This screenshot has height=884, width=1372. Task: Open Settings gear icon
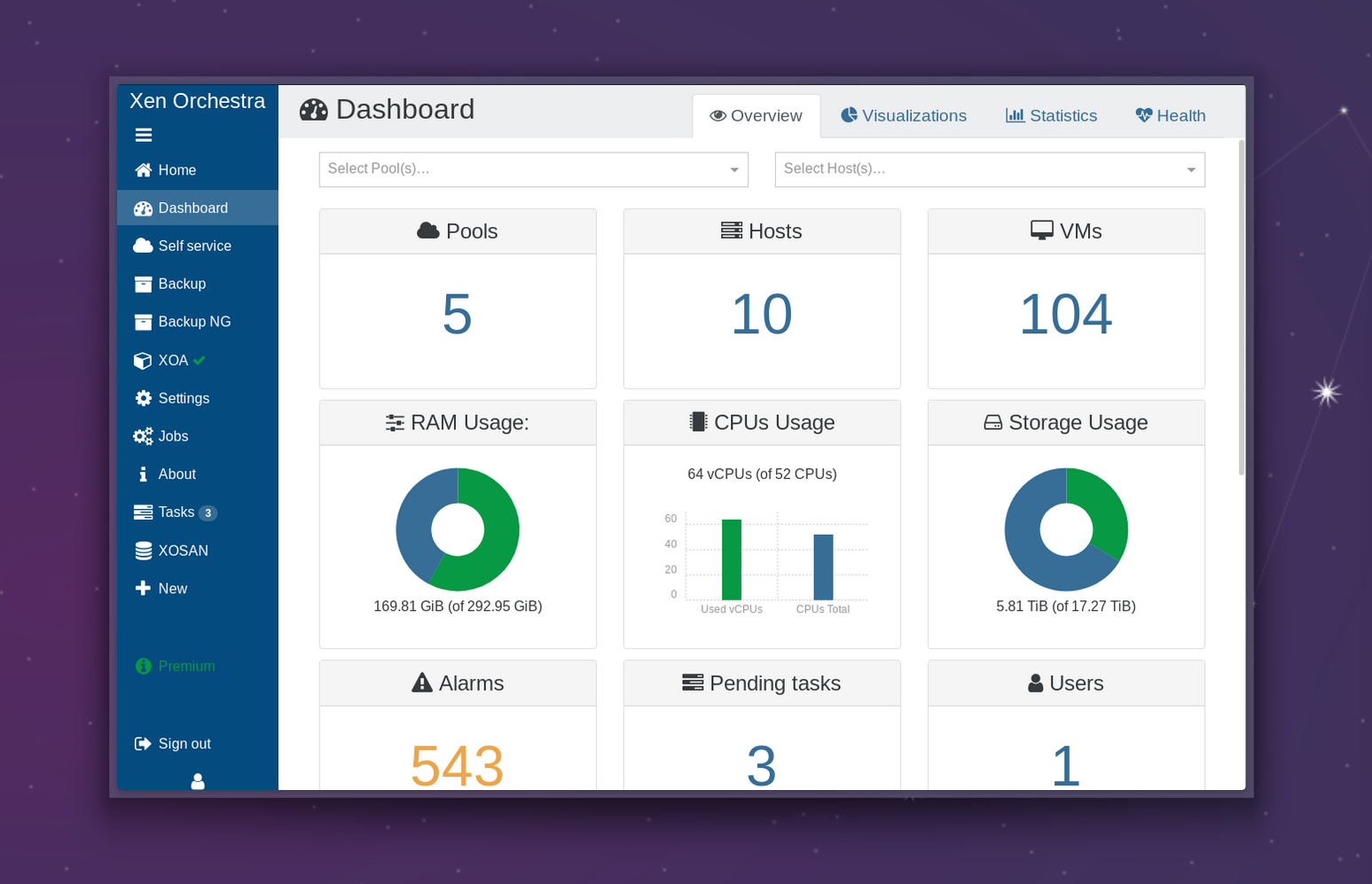143,398
